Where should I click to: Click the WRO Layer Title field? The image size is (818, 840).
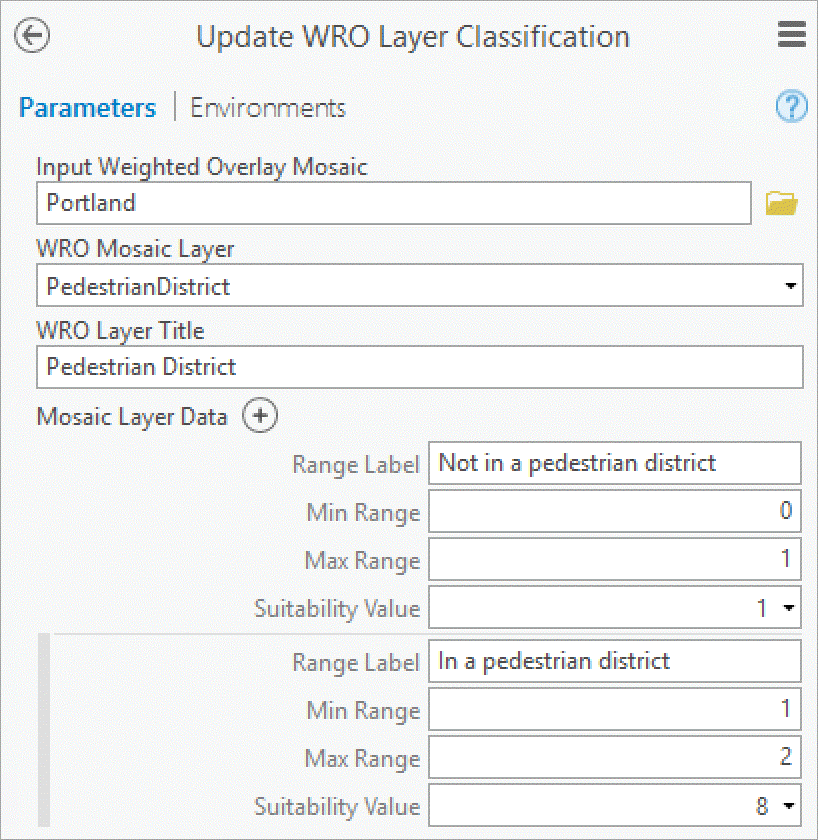click(x=419, y=367)
